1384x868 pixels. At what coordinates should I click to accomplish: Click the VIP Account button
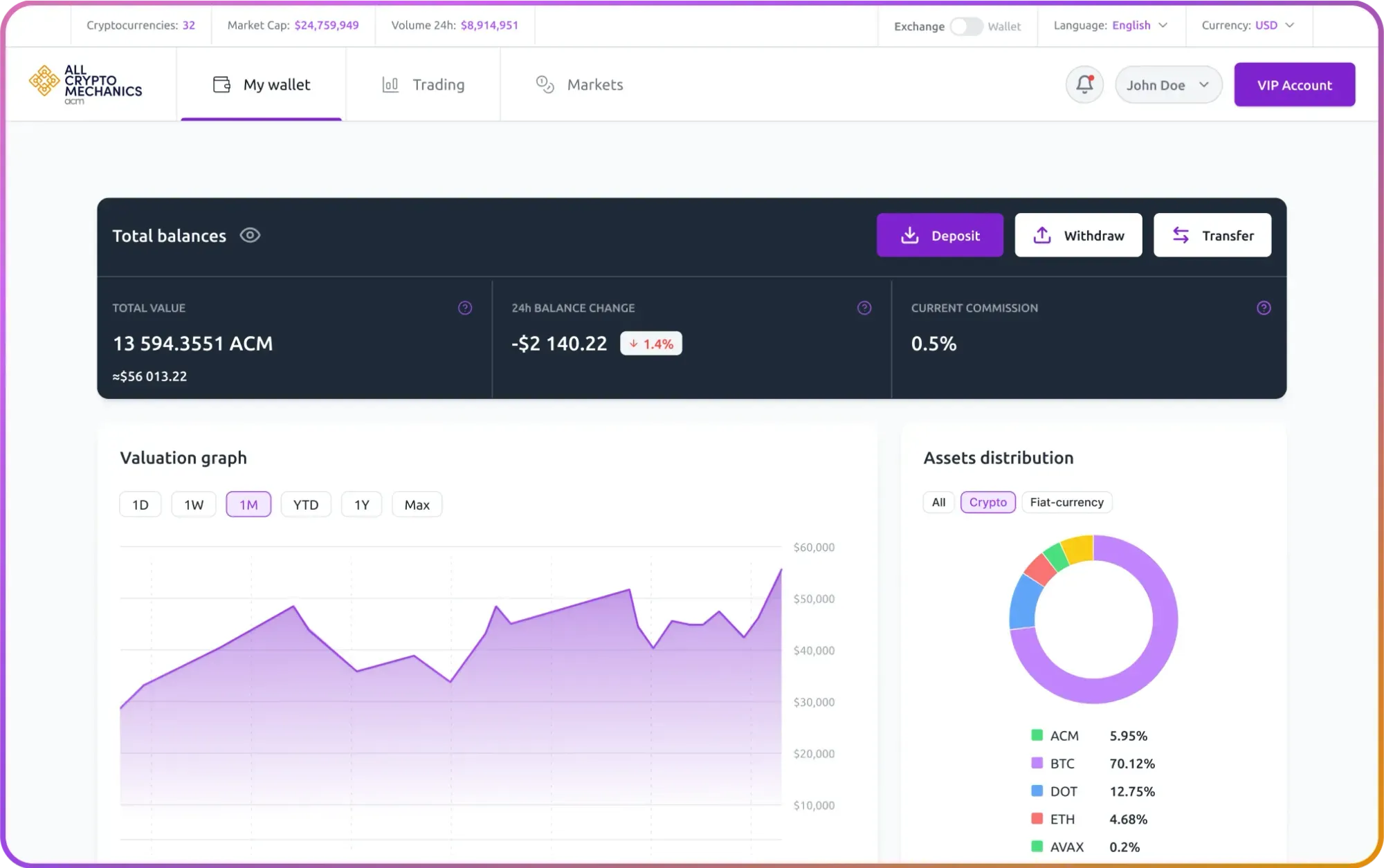click(x=1294, y=84)
